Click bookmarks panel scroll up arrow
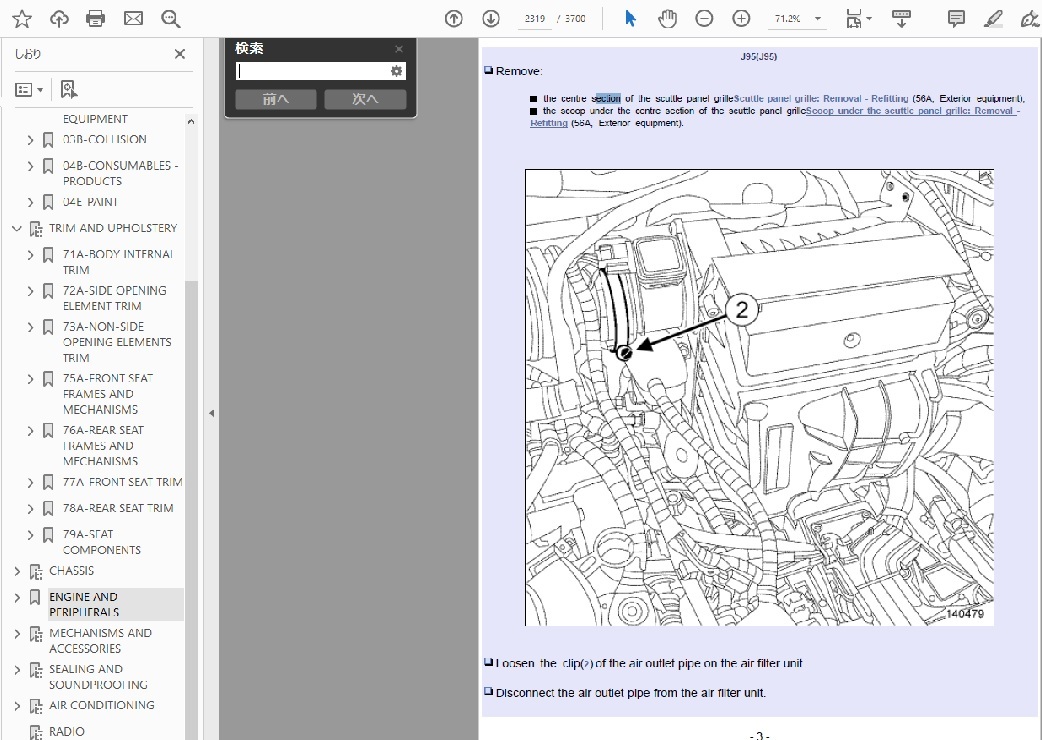This screenshot has width=1042, height=740. [191, 122]
